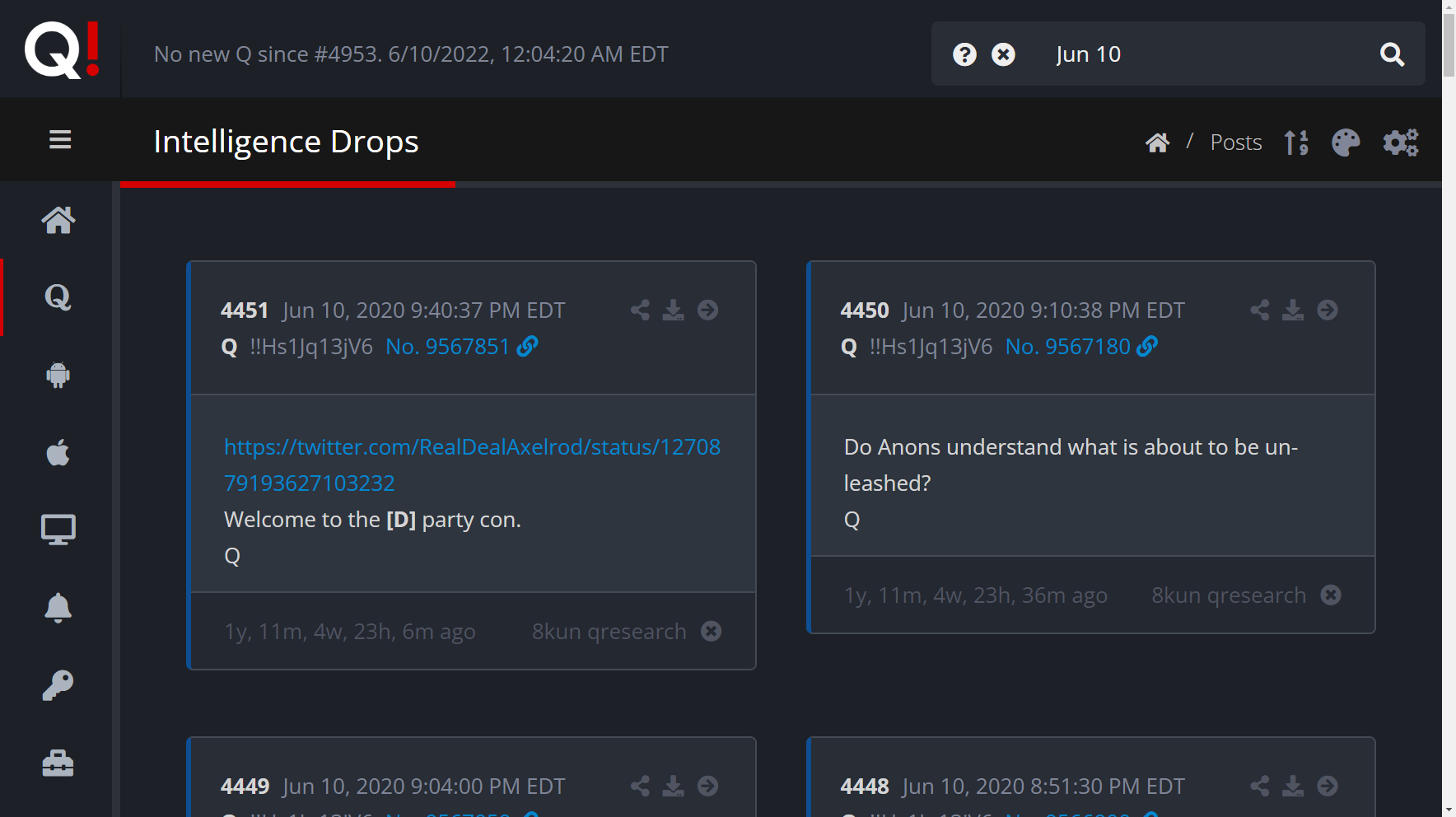1456x817 pixels.
Task: Open the settings gears icon
Action: (x=1400, y=142)
